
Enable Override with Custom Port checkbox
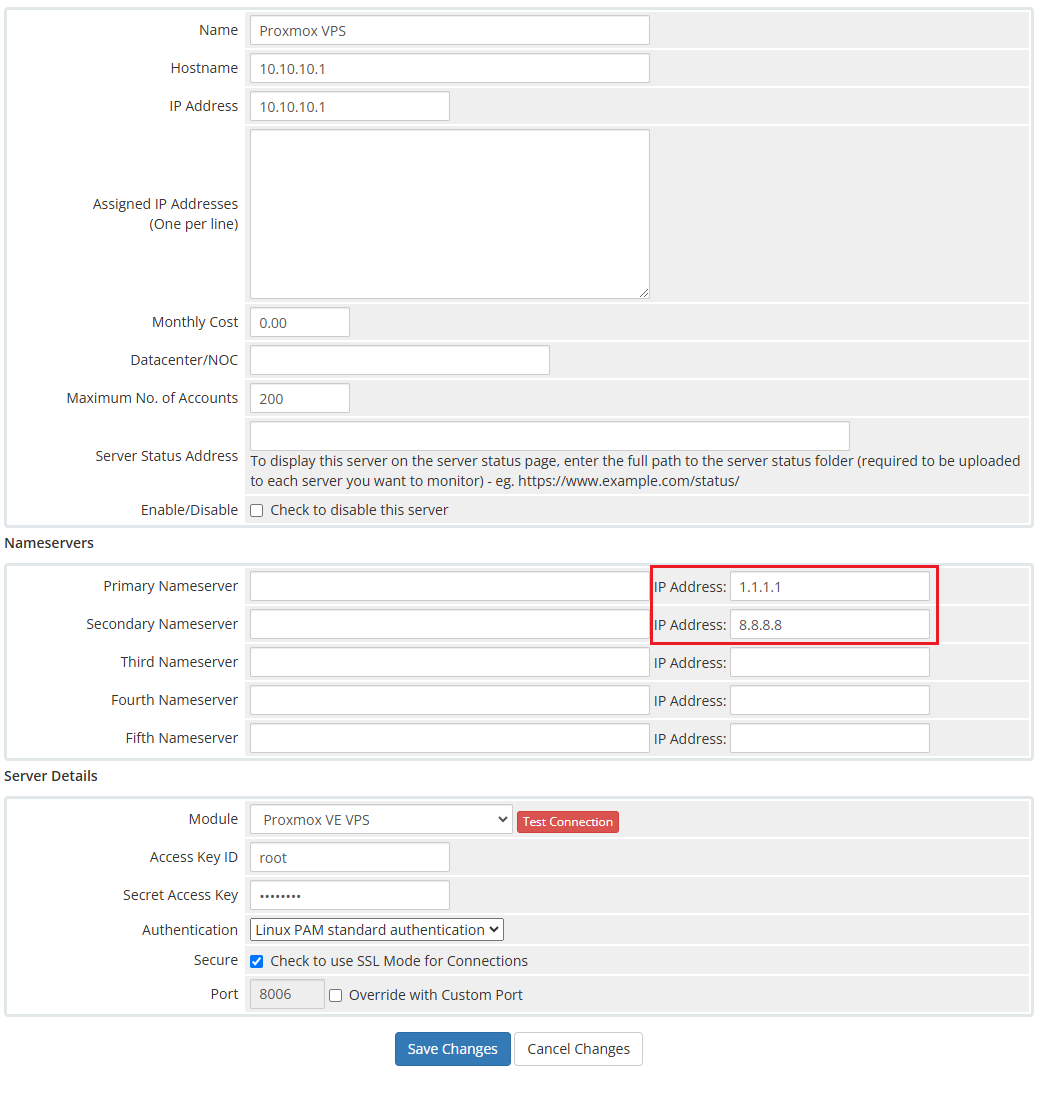(x=336, y=996)
